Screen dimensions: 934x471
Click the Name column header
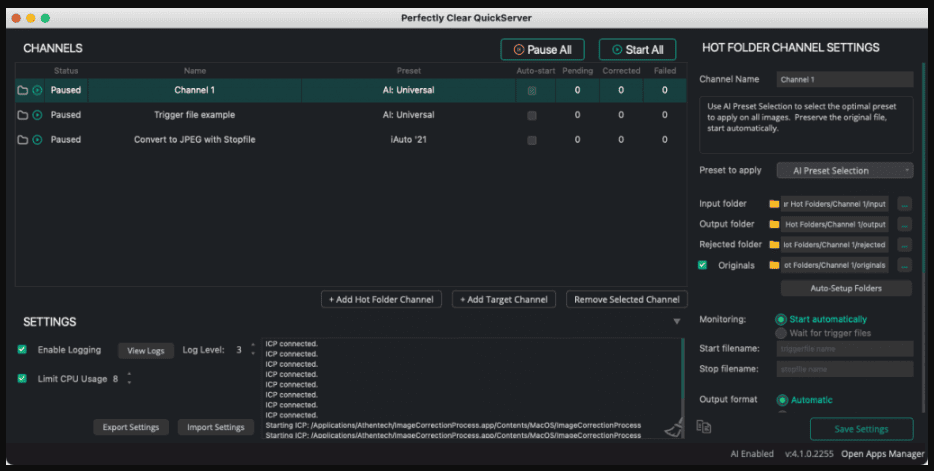click(195, 71)
